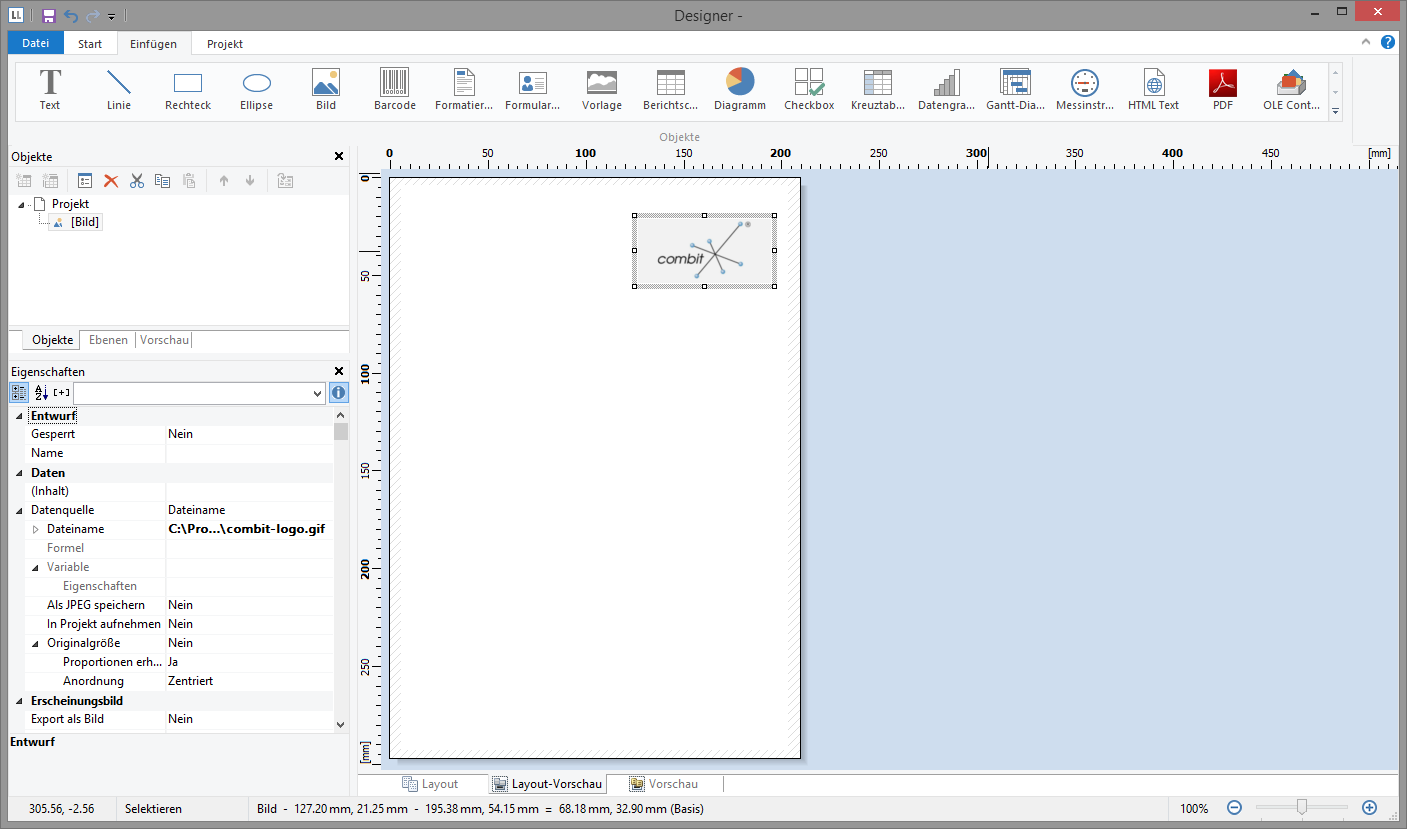The height and width of the screenshot is (829, 1407).
Task: Select the Text object tool
Action: (x=50, y=89)
